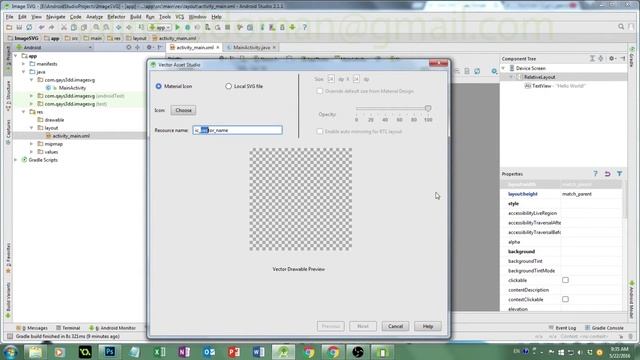Toggle the clickable property checkbox
This screenshot has height=360, width=640.
[565, 280]
